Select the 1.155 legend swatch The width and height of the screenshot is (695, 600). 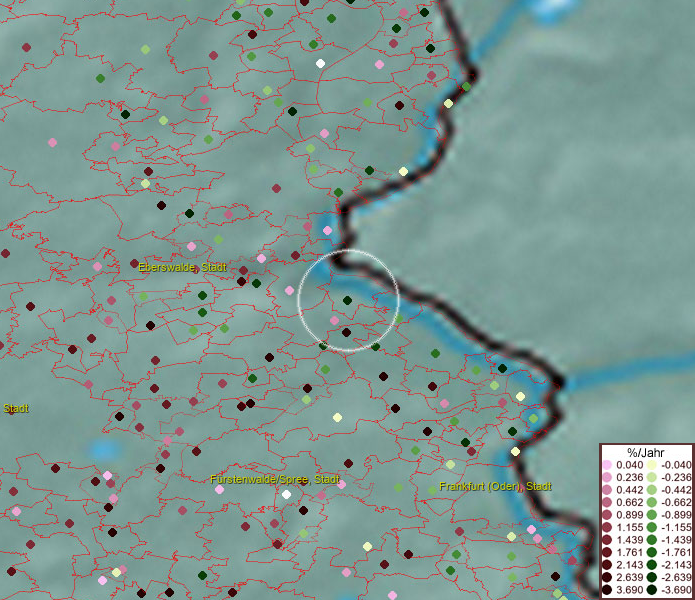pos(607,527)
